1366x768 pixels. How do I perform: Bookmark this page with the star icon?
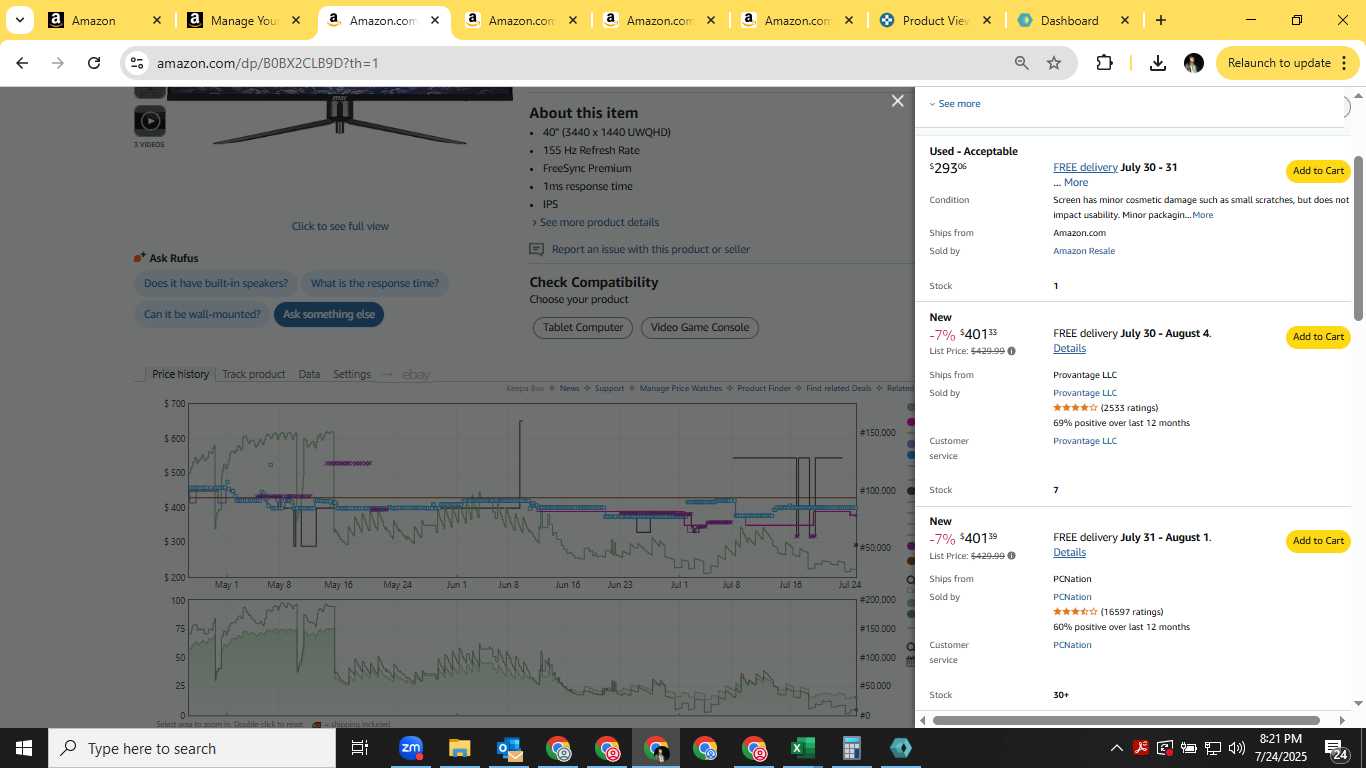tap(1054, 63)
